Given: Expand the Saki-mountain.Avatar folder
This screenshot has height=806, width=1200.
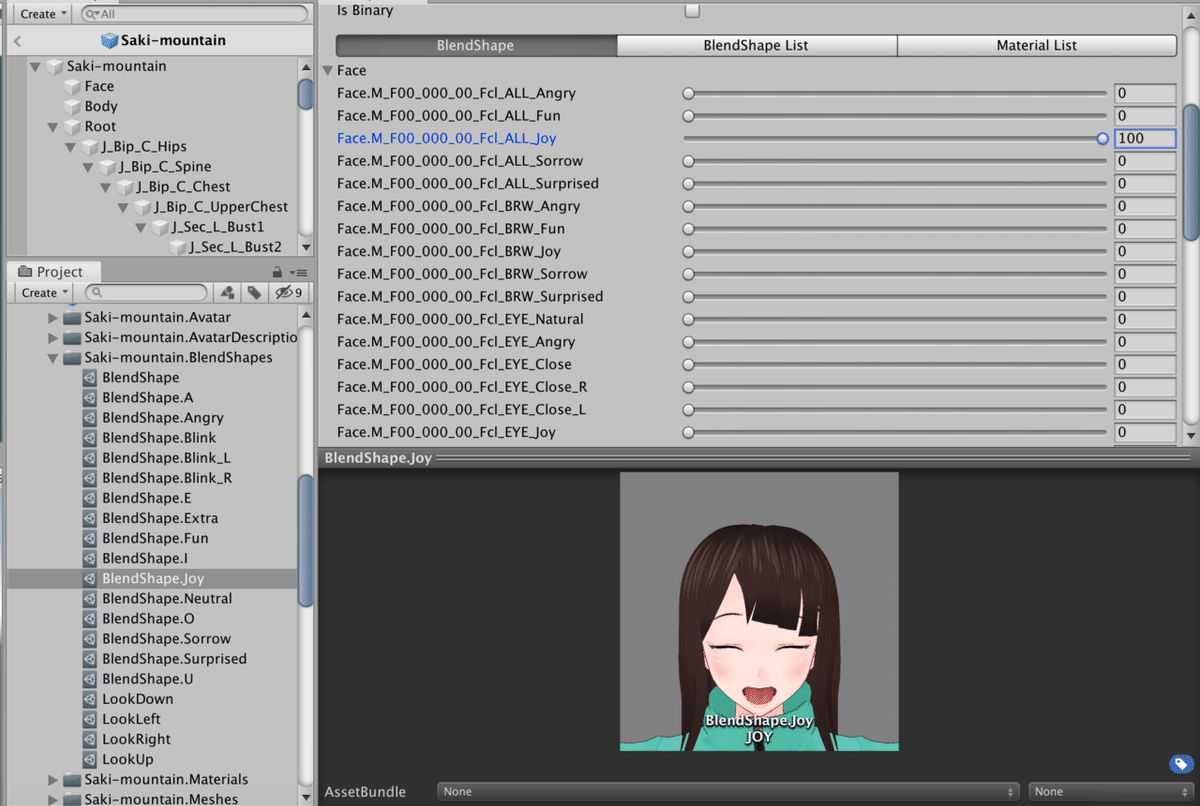Looking at the screenshot, I should click(x=54, y=317).
